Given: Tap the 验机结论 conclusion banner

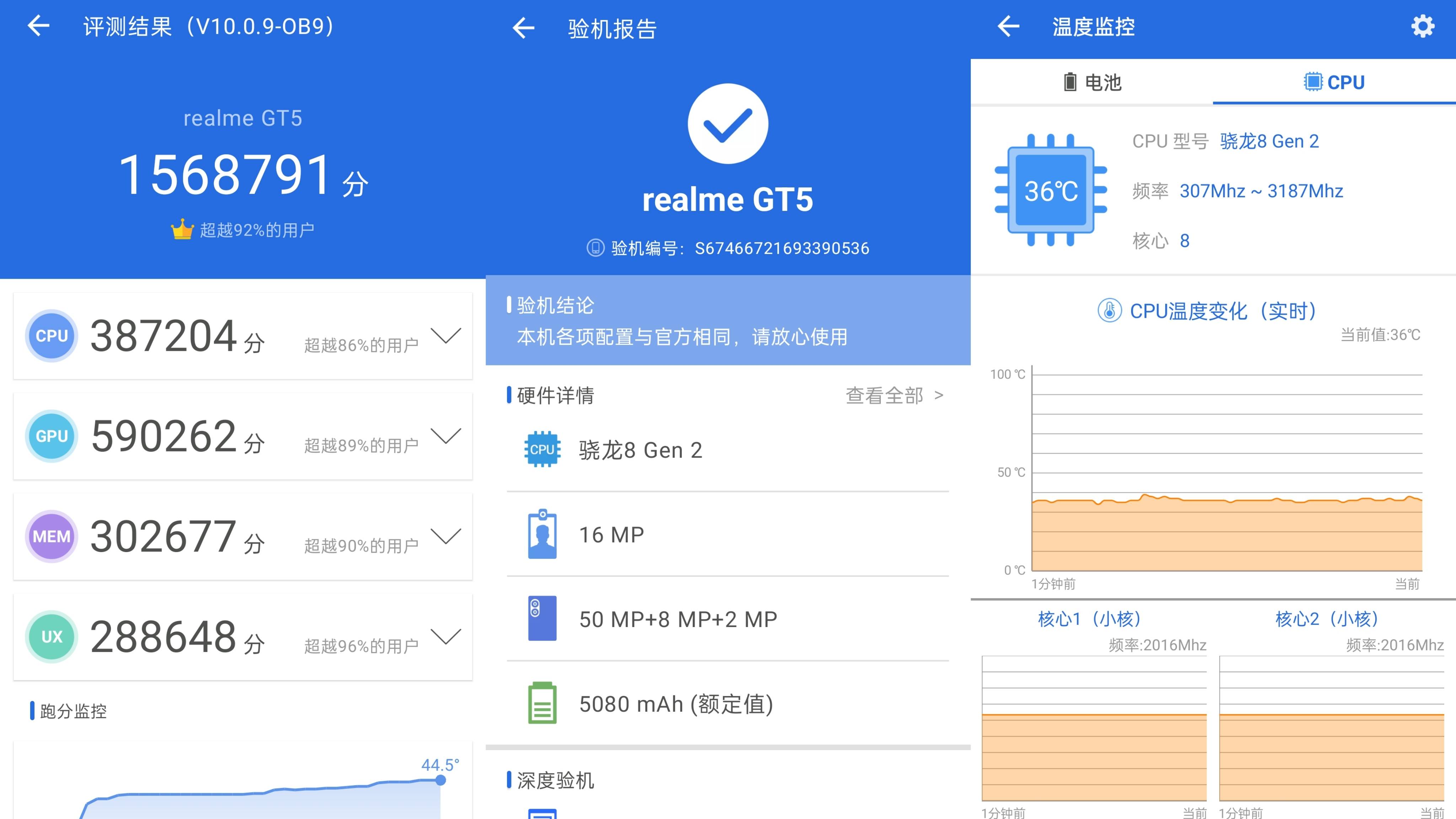Looking at the screenshot, I should coord(727,321).
